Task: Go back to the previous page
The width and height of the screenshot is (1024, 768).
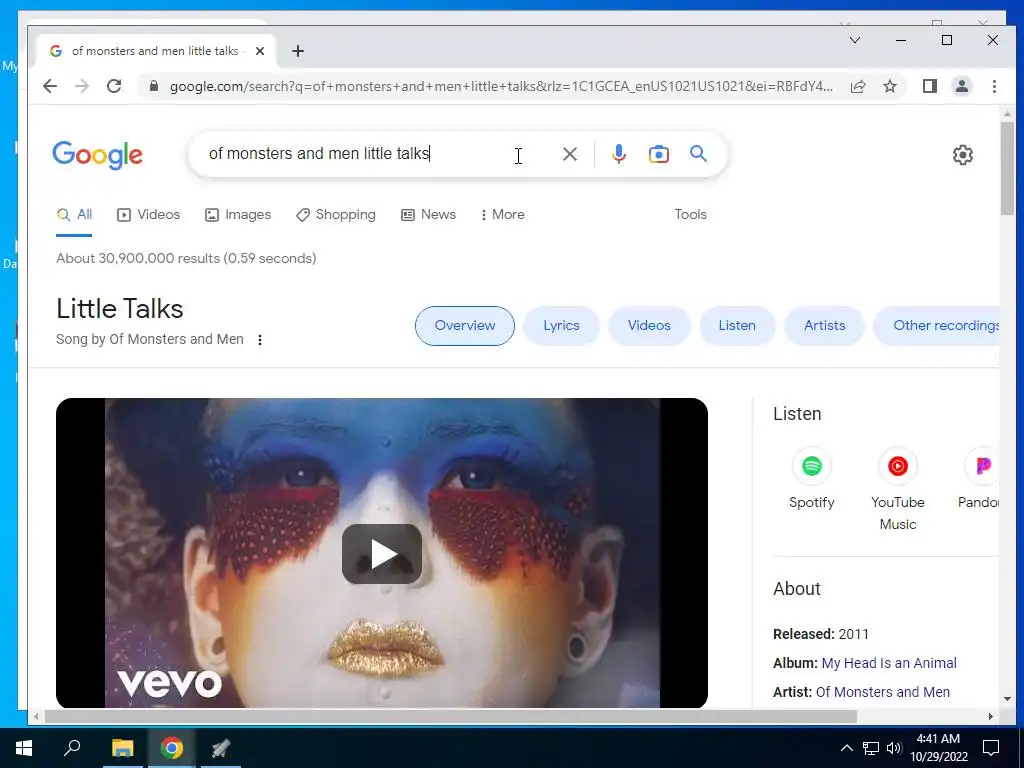Action: (50, 86)
